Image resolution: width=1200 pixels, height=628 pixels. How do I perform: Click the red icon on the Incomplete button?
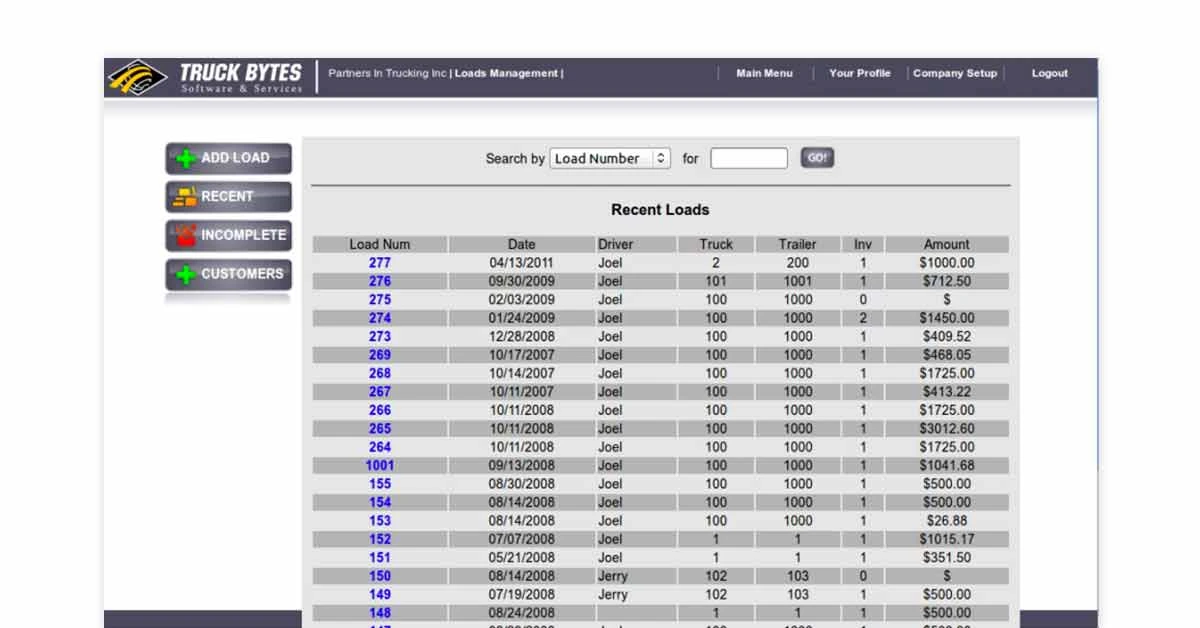183,235
